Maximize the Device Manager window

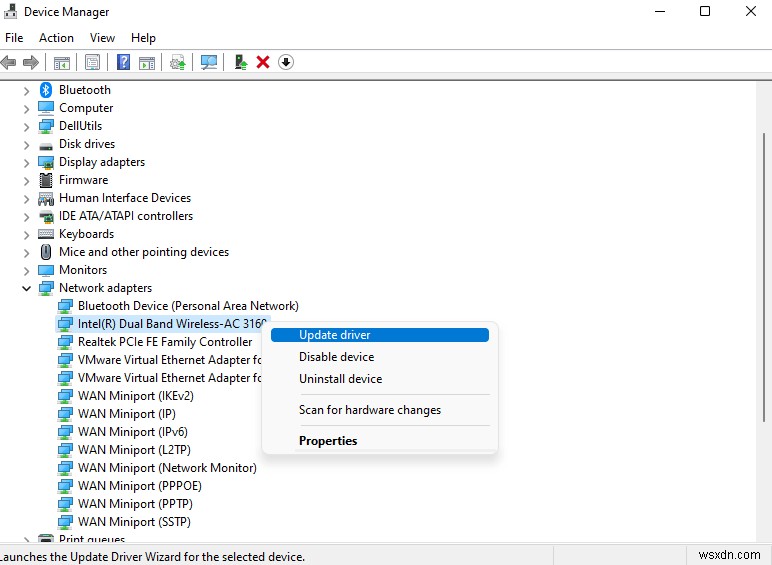[x=705, y=11]
